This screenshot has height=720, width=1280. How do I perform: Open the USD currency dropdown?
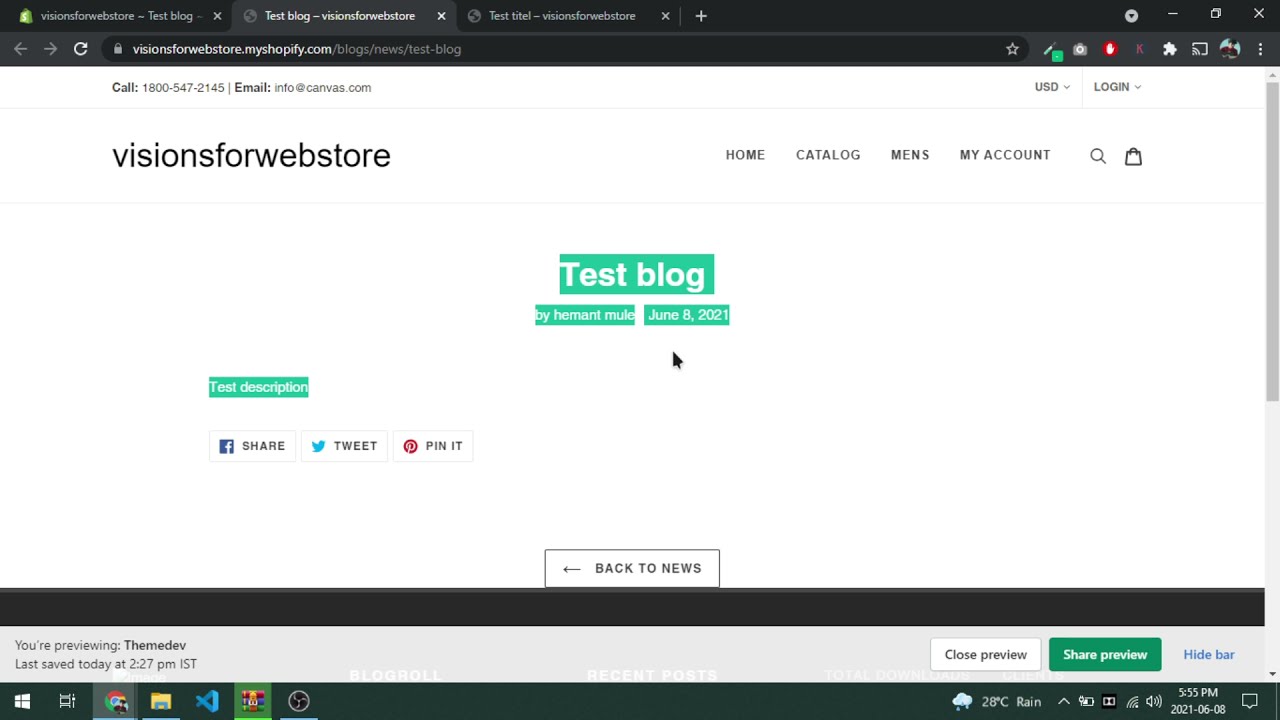(x=1052, y=87)
